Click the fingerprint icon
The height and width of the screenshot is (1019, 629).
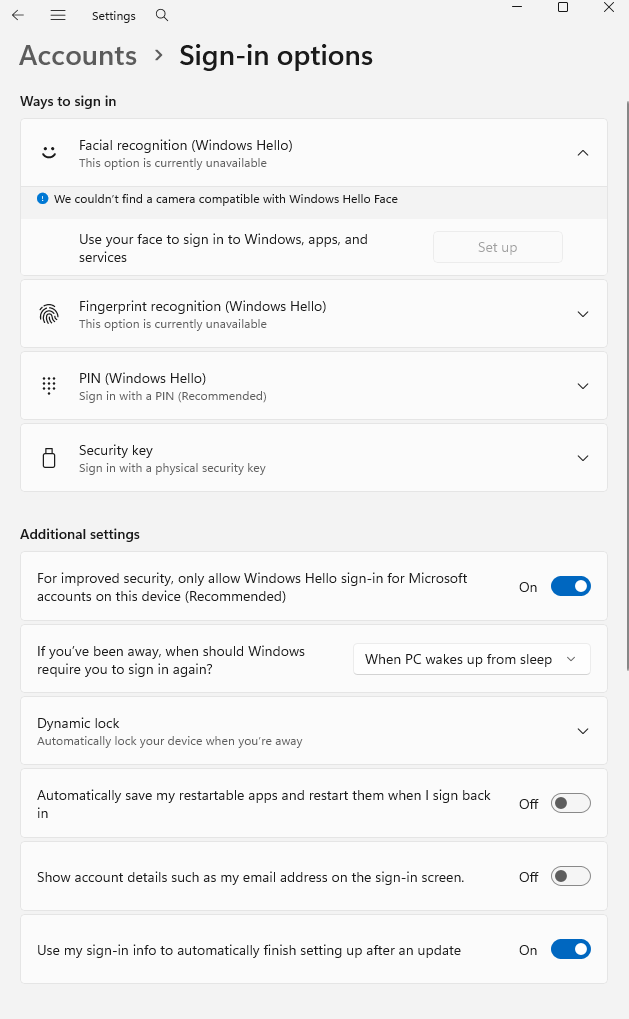point(49,314)
